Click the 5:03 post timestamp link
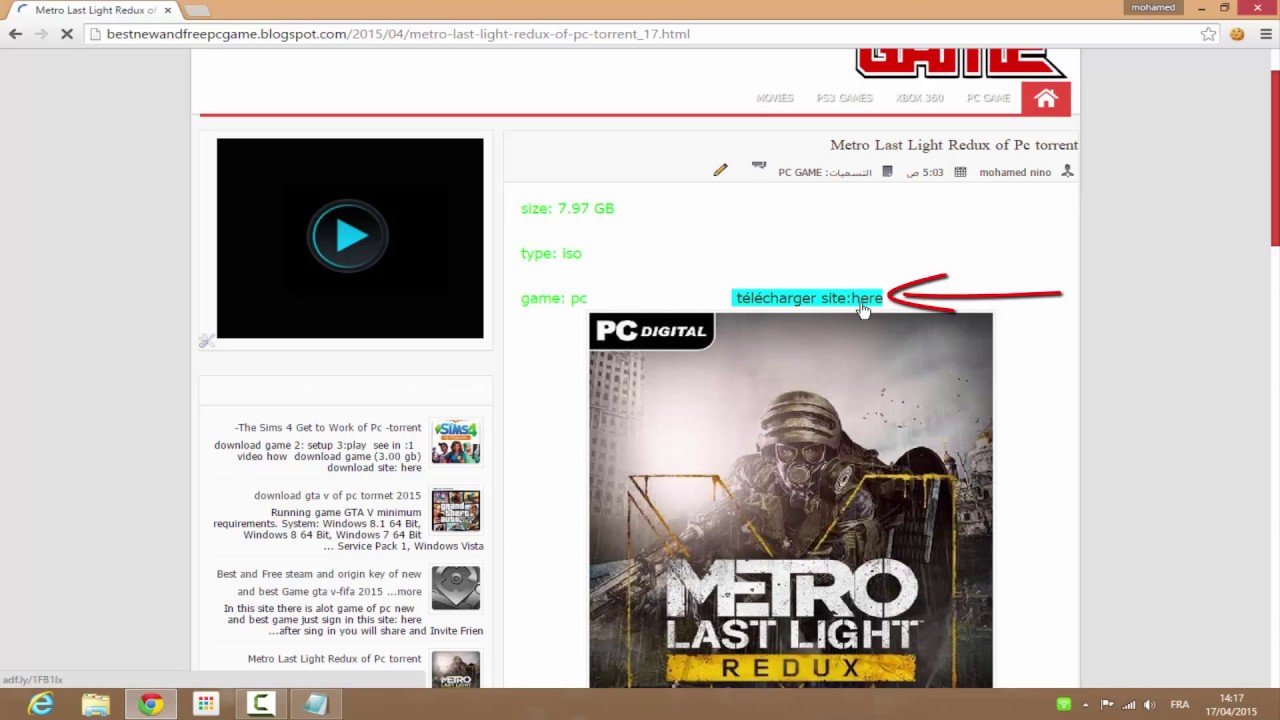The image size is (1280, 720). (926, 172)
